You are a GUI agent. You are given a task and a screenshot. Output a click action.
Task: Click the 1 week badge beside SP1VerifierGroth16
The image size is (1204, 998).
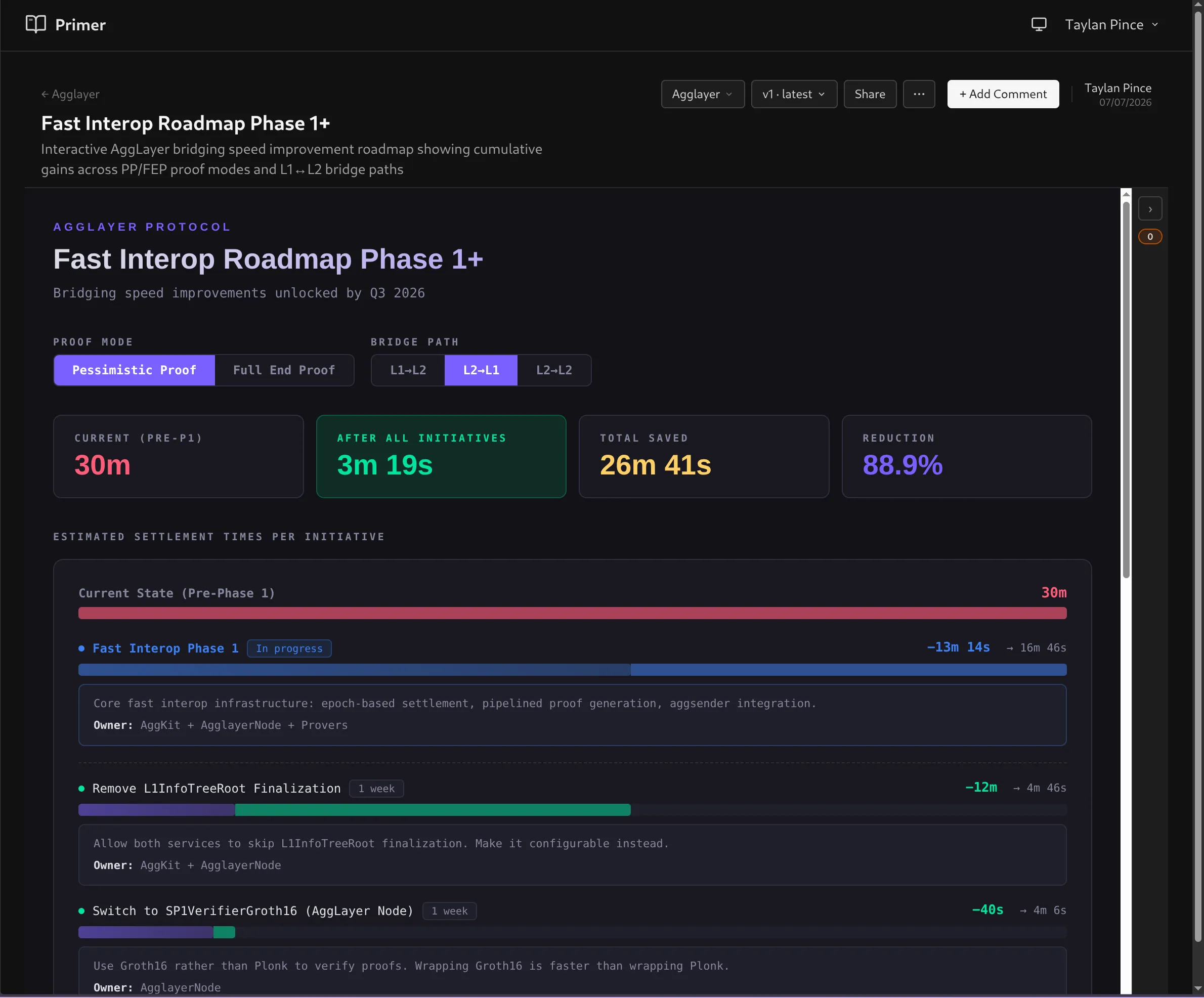[x=450, y=912]
